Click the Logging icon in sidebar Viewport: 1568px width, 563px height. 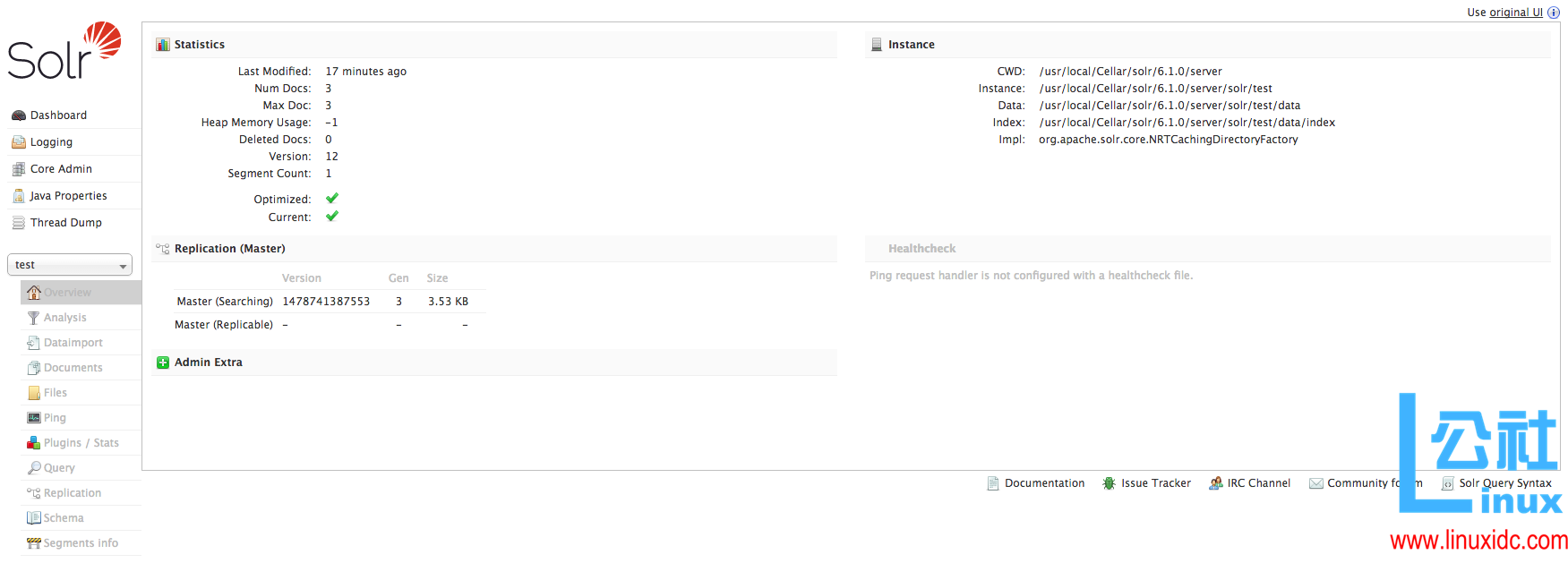[x=19, y=142]
